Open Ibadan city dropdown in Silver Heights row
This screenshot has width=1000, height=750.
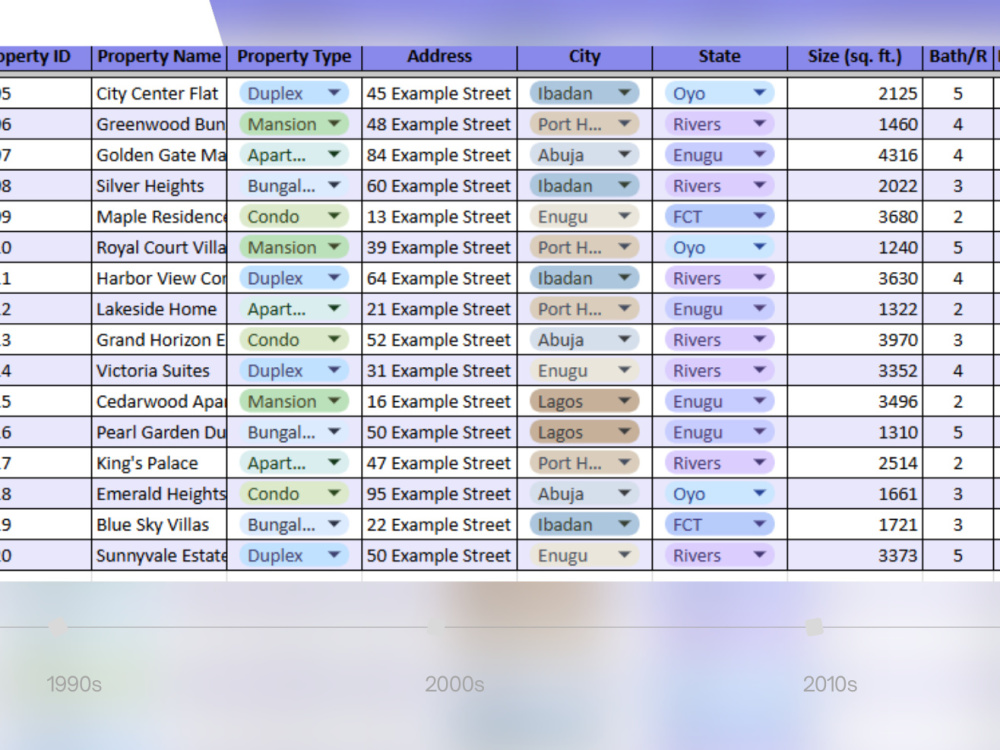point(584,186)
